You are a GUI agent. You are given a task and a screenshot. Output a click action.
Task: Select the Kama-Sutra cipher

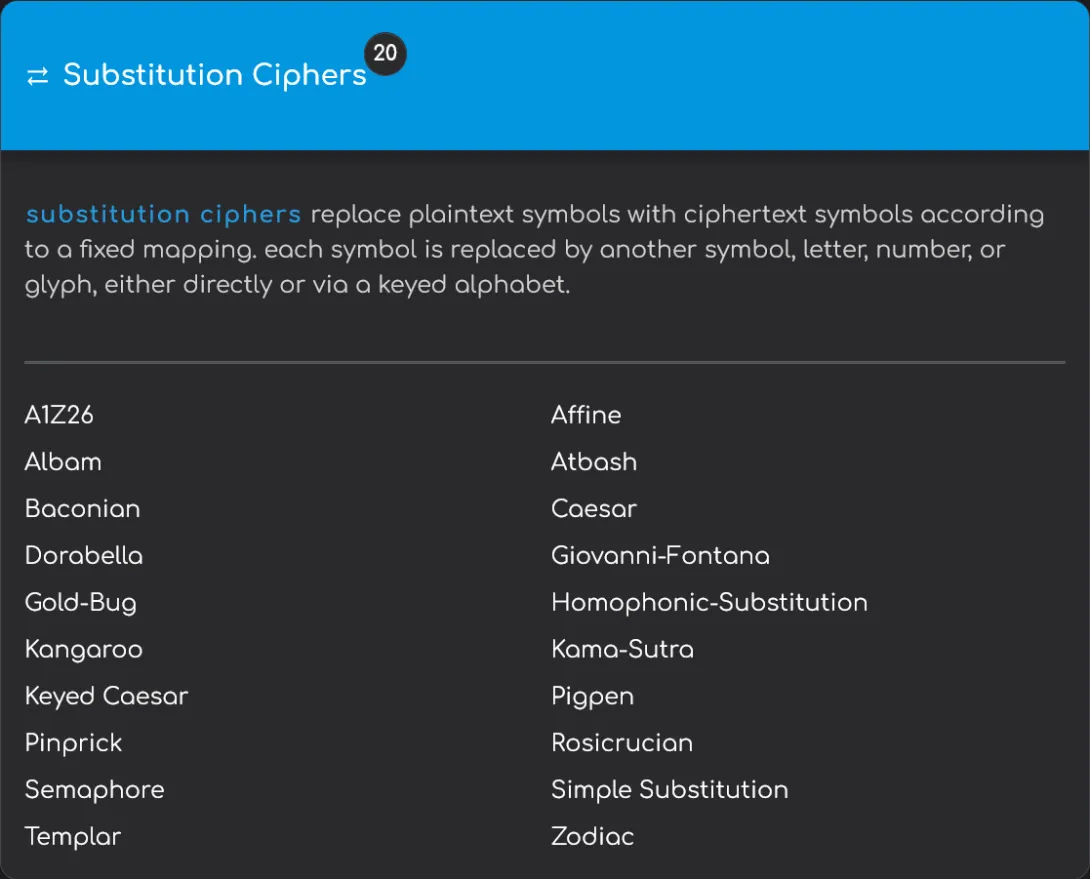pyautogui.click(x=622, y=649)
